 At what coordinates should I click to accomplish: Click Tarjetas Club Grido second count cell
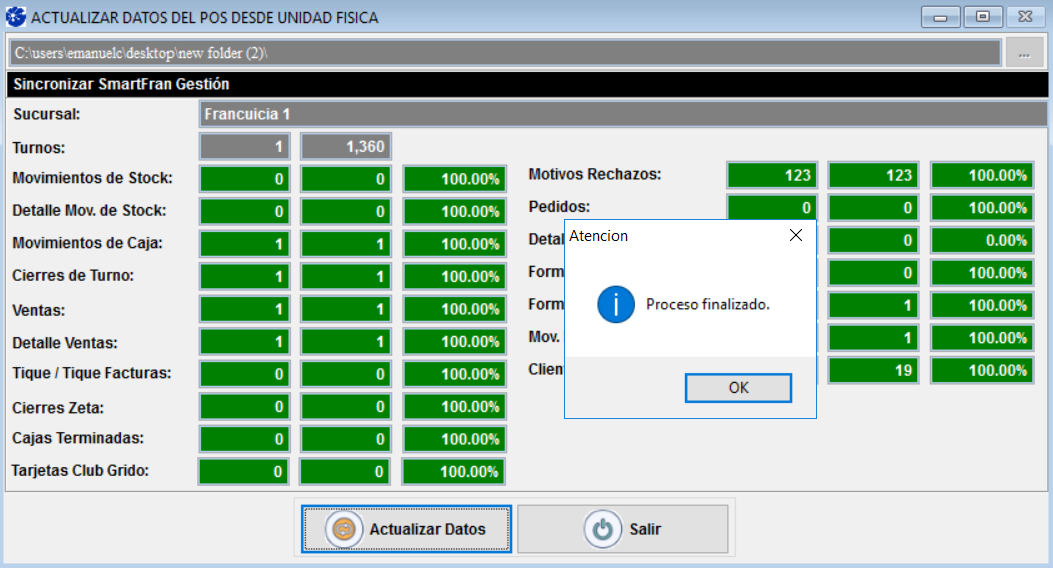pos(345,472)
